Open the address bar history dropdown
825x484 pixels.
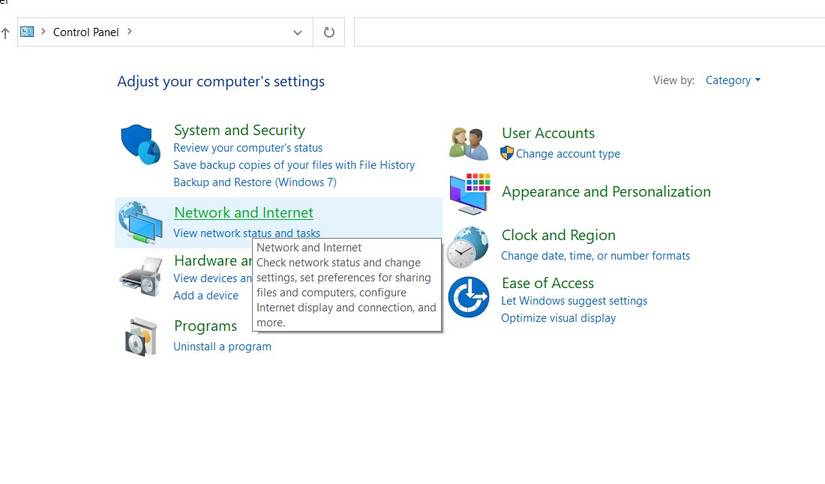[x=297, y=33]
